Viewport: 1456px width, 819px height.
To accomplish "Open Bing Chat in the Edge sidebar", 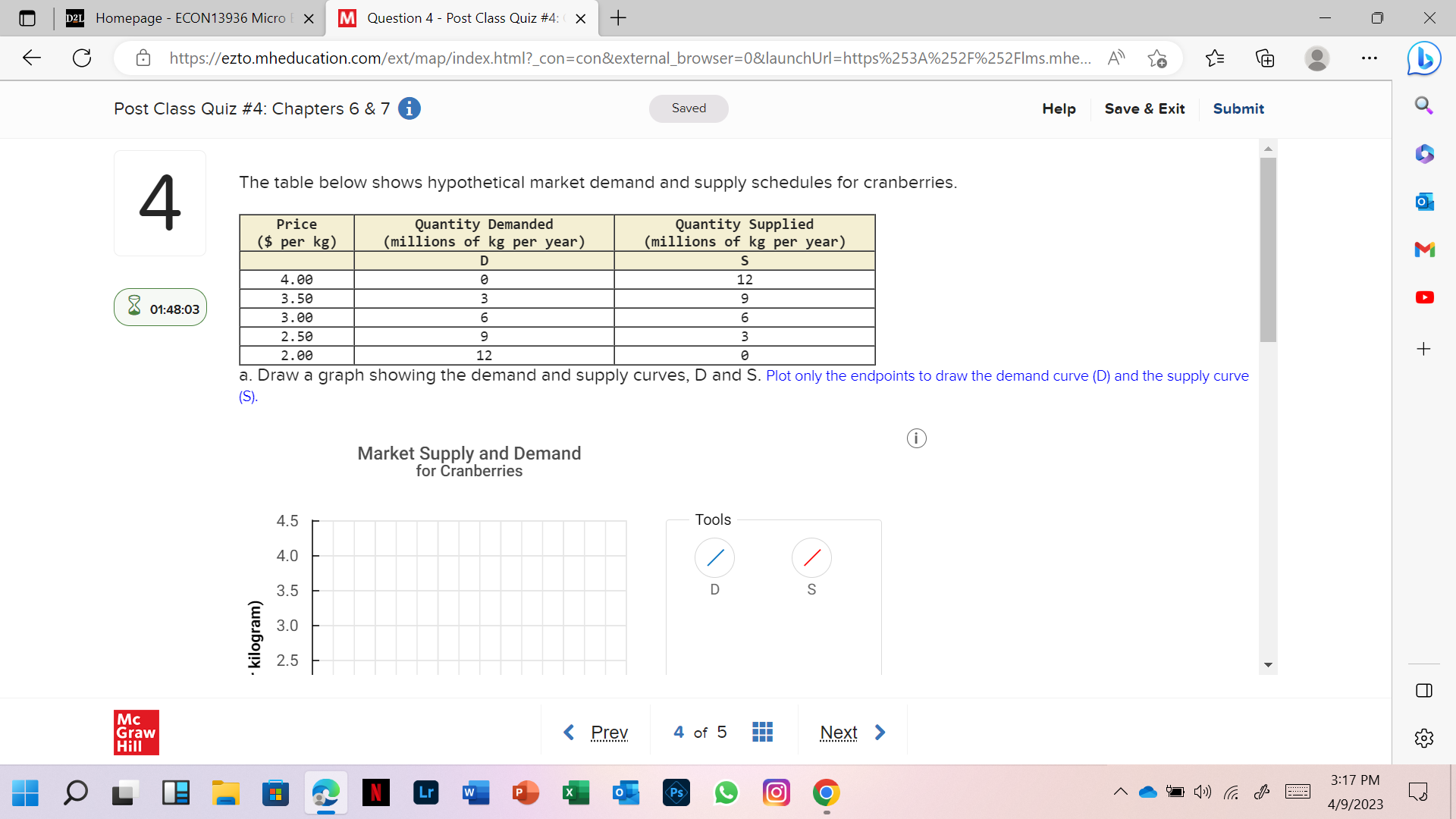I will coord(1424,58).
